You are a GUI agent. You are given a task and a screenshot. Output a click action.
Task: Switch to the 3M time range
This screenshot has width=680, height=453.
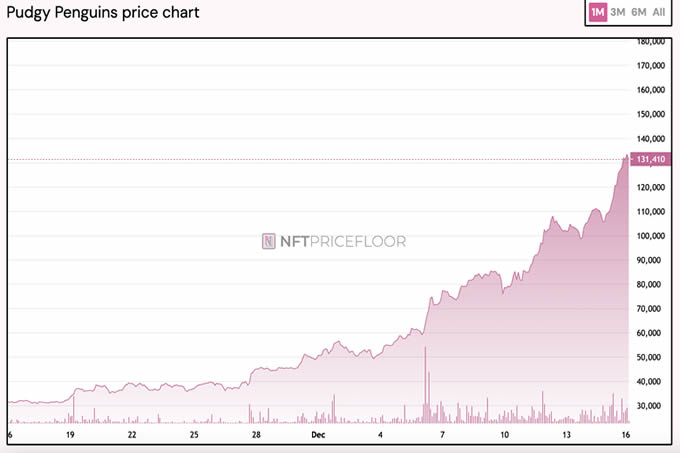coord(618,12)
